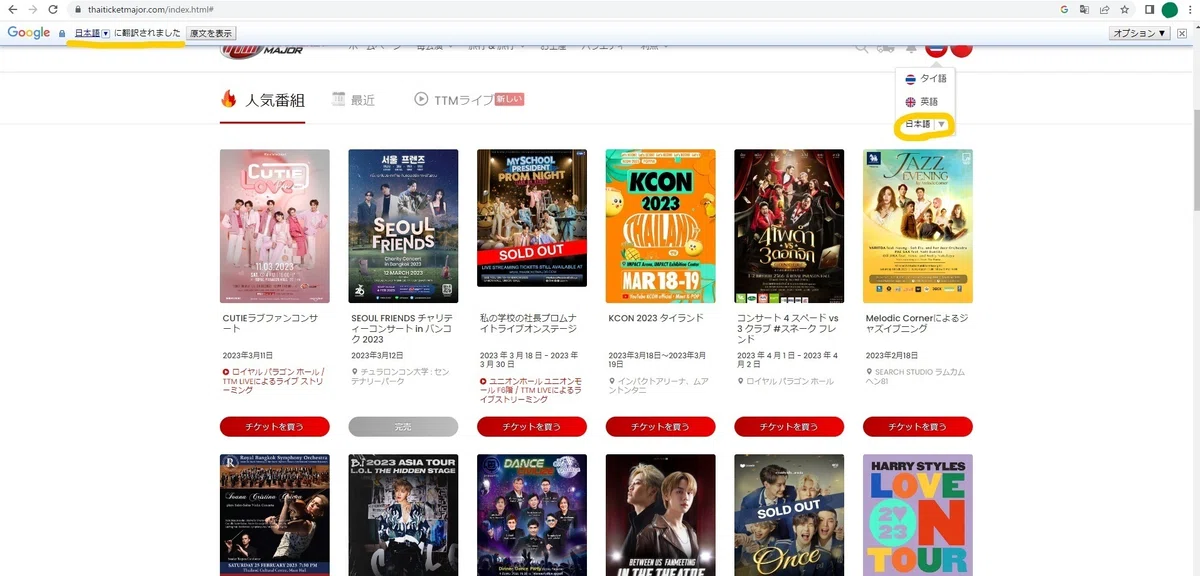Open the CUTIE Love concert poster
This screenshot has height=576, width=1200.
[x=275, y=226]
